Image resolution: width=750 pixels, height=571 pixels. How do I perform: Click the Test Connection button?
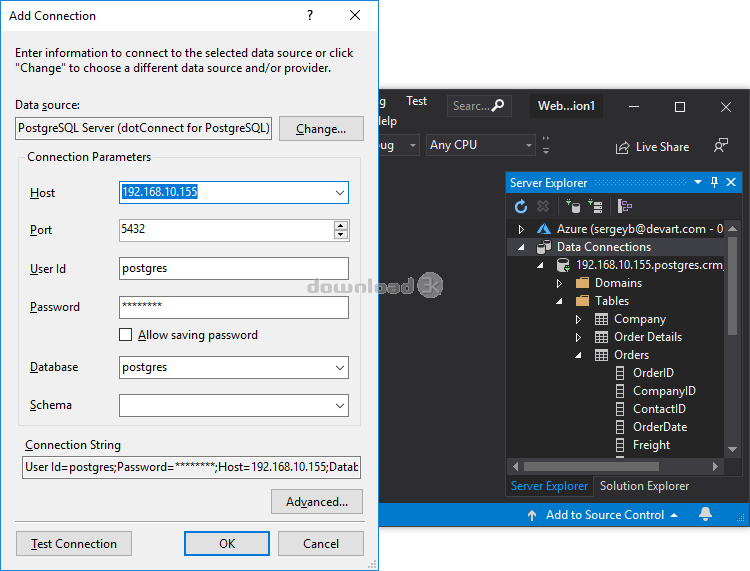74,544
